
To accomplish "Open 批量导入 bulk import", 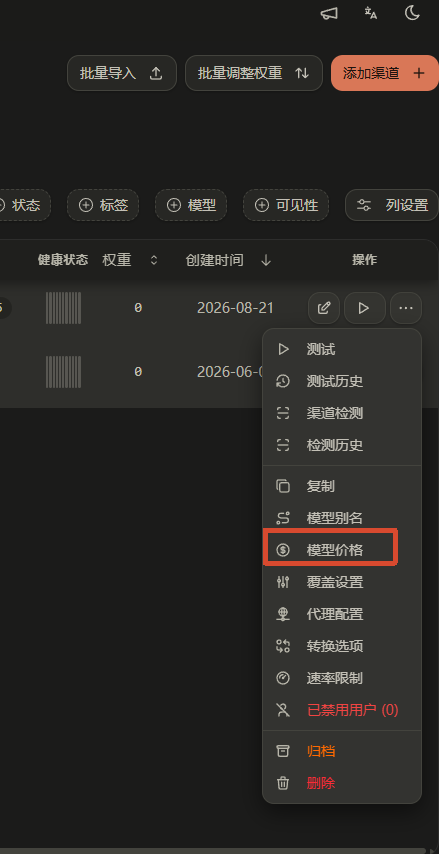I will [x=122, y=73].
